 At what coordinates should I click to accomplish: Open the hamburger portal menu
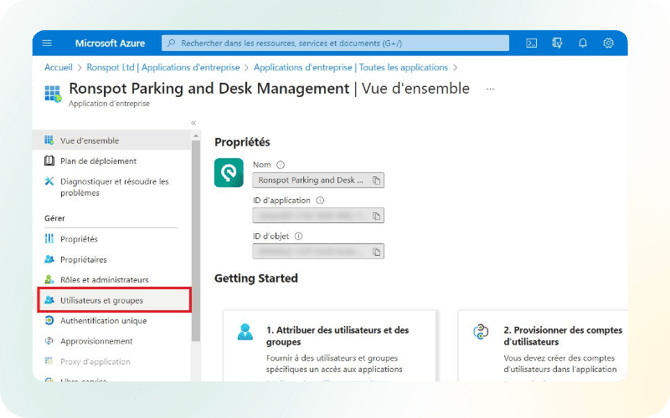(x=47, y=43)
